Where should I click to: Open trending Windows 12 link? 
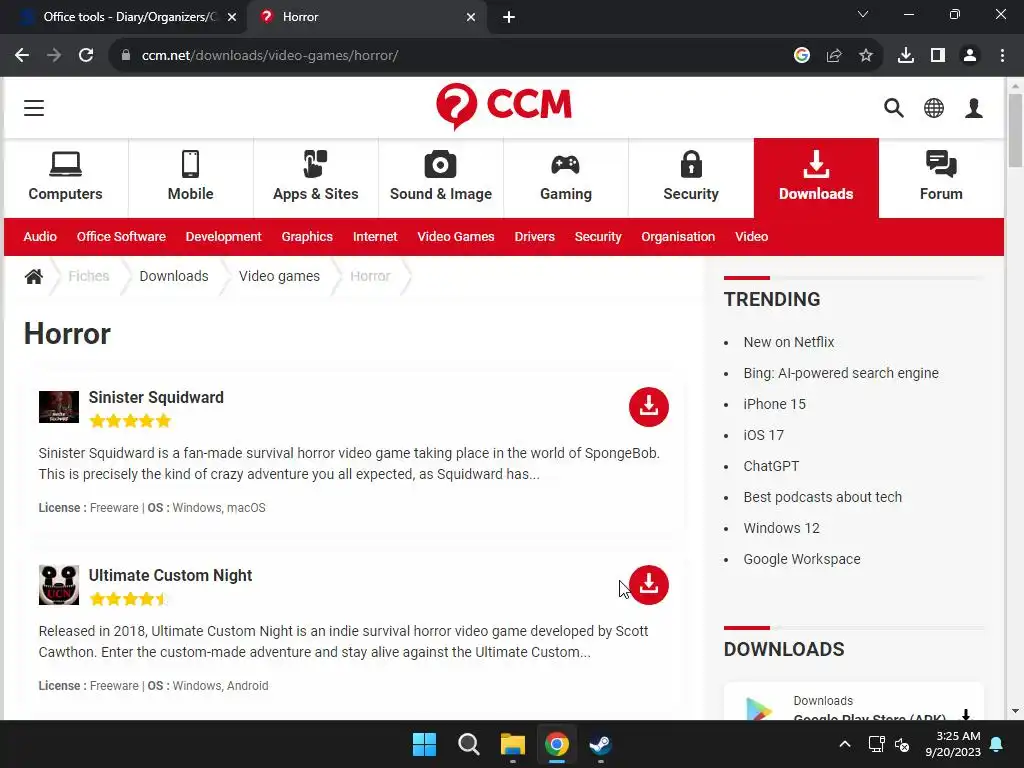781,528
